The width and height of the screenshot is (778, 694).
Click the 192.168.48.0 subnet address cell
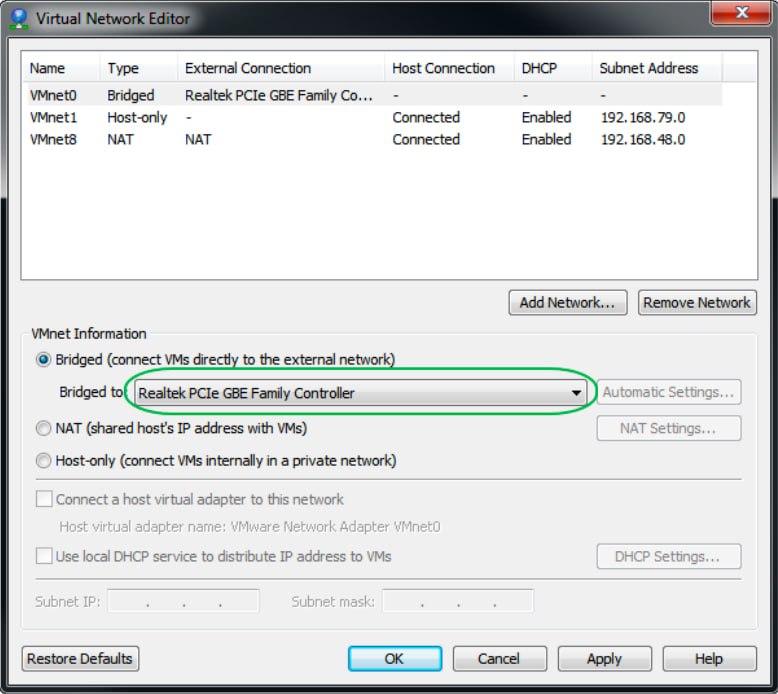[x=643, y=139]
